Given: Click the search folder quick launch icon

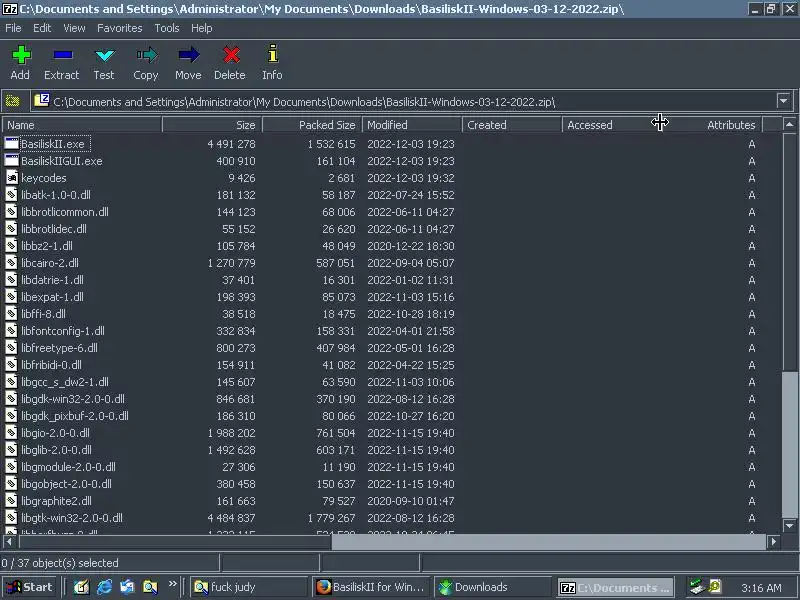Looking at the screenshot, I should tap(150, 587).
